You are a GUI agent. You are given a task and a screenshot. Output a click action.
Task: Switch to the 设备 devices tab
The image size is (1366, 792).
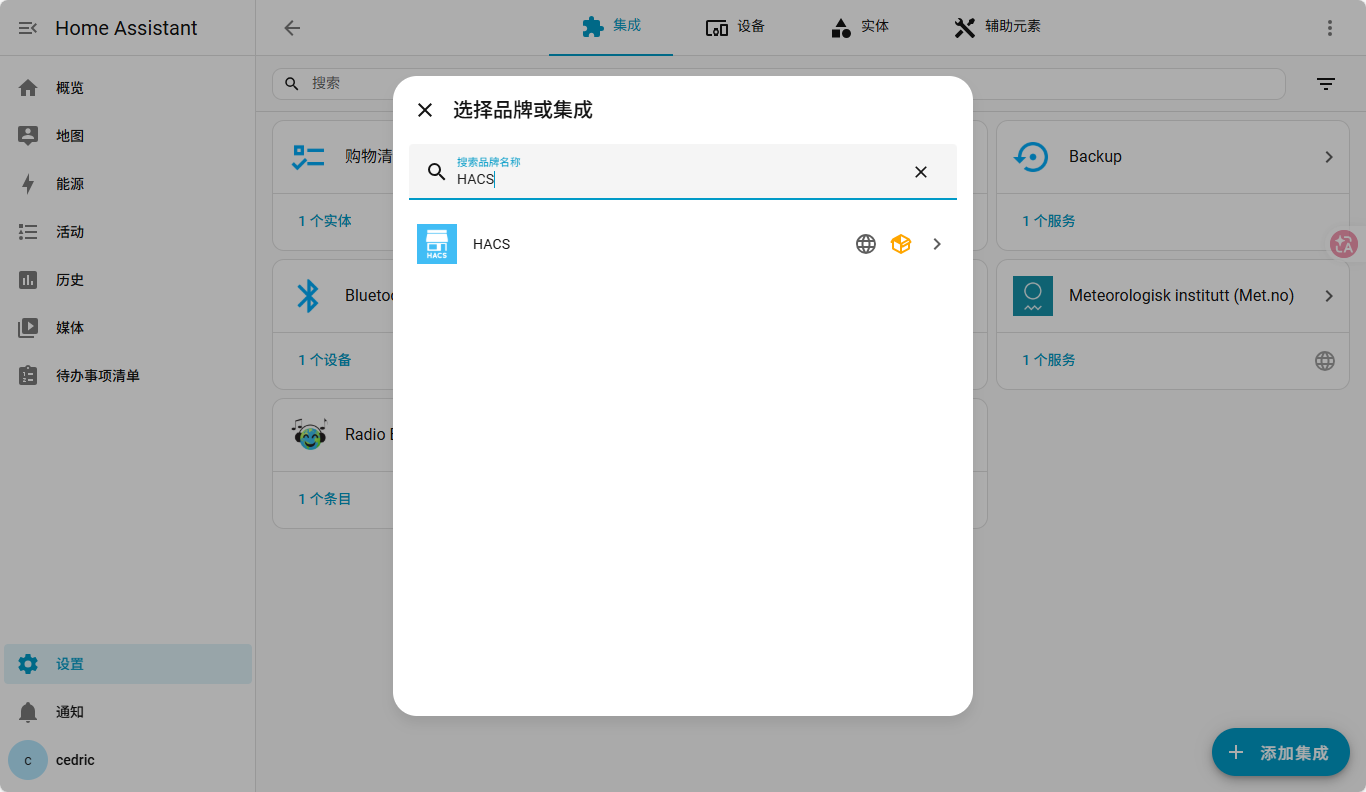[735, 27]
